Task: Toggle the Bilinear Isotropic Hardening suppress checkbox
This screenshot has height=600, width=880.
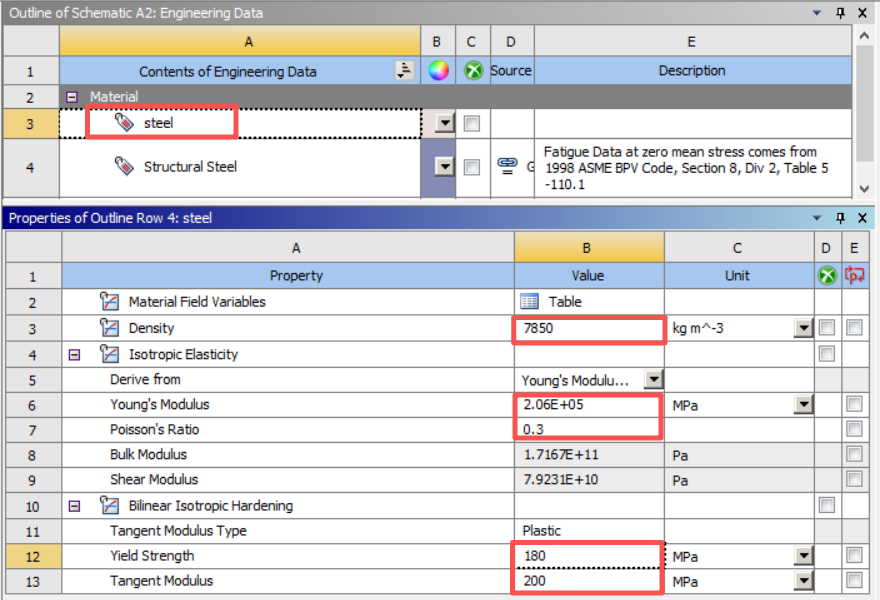Action: tap(827, 505)
